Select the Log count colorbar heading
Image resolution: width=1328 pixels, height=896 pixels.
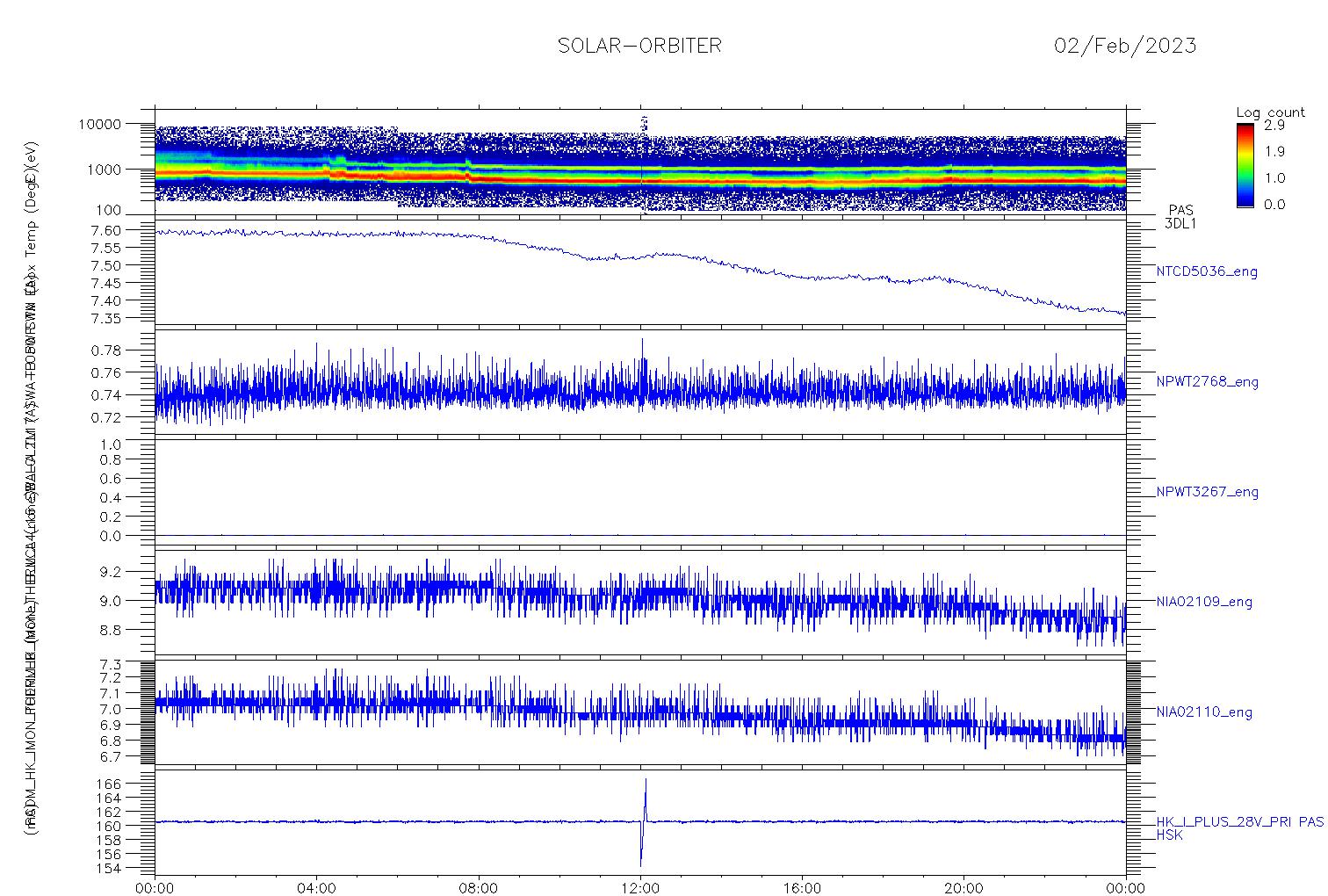[x=1270, y=112]
